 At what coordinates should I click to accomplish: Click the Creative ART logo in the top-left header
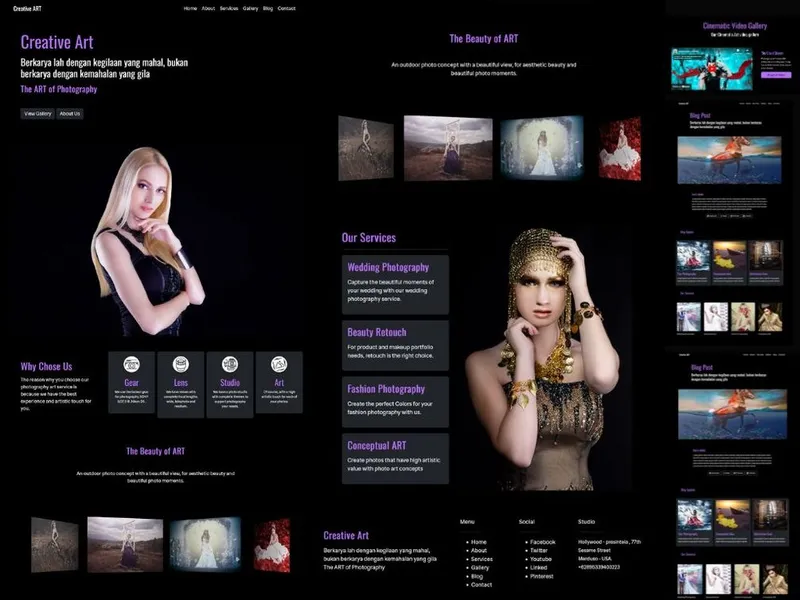(x=27, y=8)
